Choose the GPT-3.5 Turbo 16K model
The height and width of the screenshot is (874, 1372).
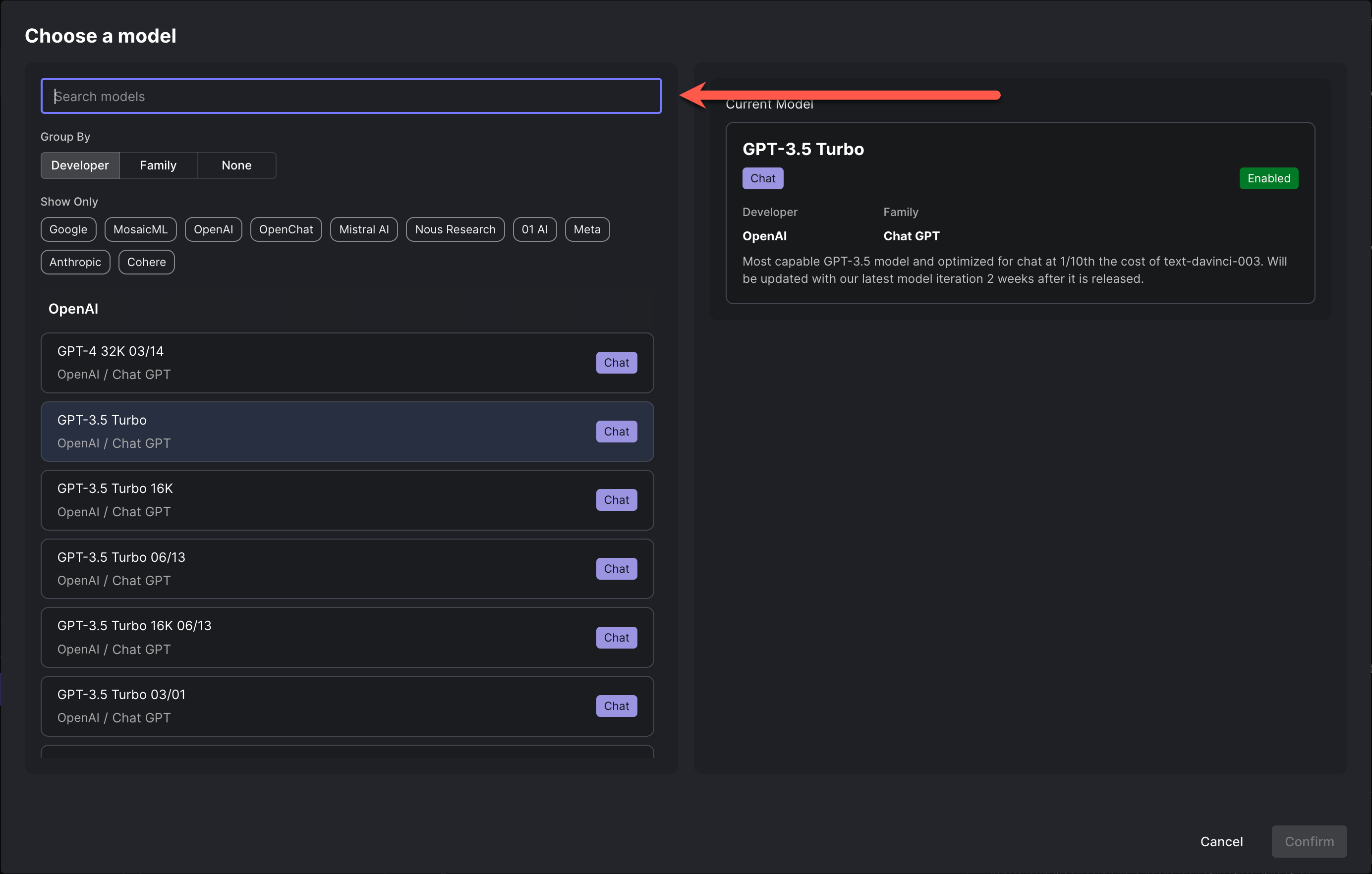pyautogui.click(x=347, y=500)
